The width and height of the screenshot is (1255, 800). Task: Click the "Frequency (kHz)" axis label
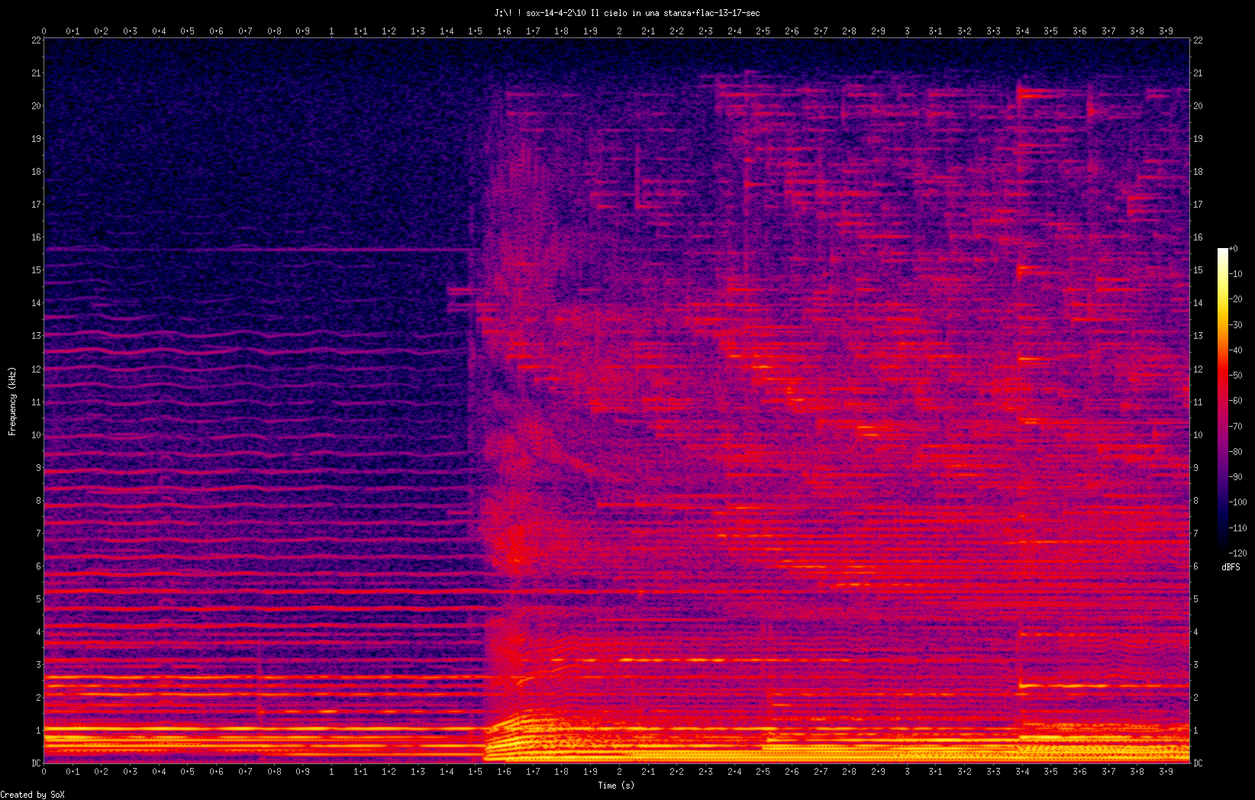[x=13, y=401]
